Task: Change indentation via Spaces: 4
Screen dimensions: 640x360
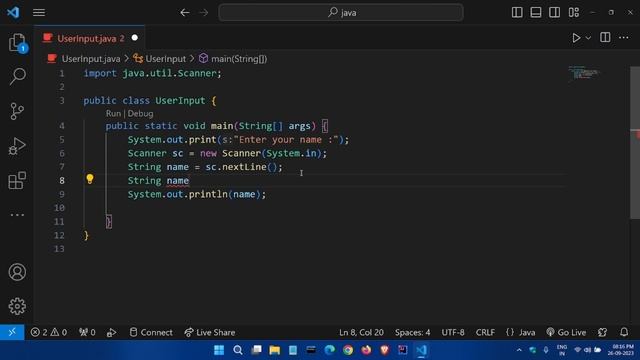Action: click(412, 332)
